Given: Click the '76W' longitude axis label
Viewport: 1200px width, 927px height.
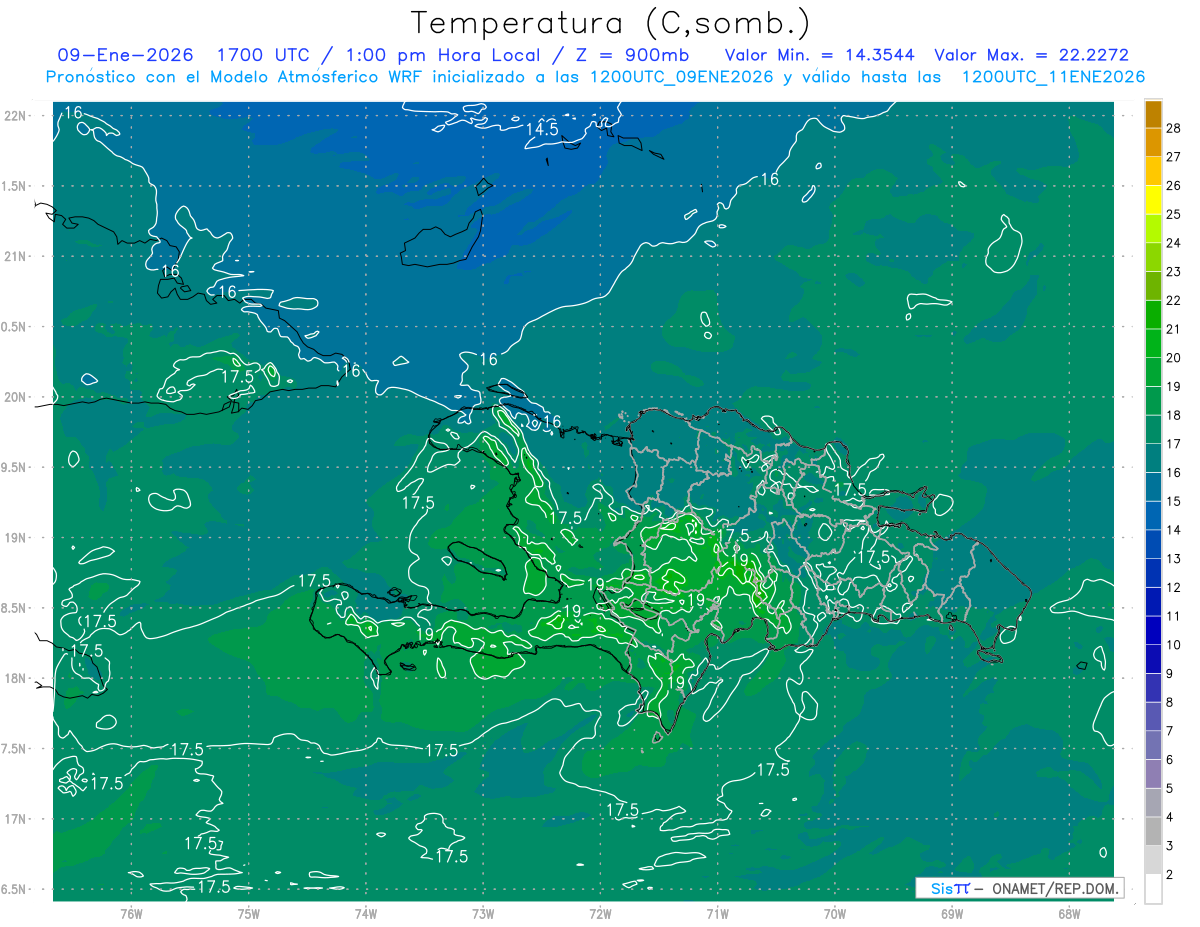Looking at the screenshot, I should pos(131,914).
